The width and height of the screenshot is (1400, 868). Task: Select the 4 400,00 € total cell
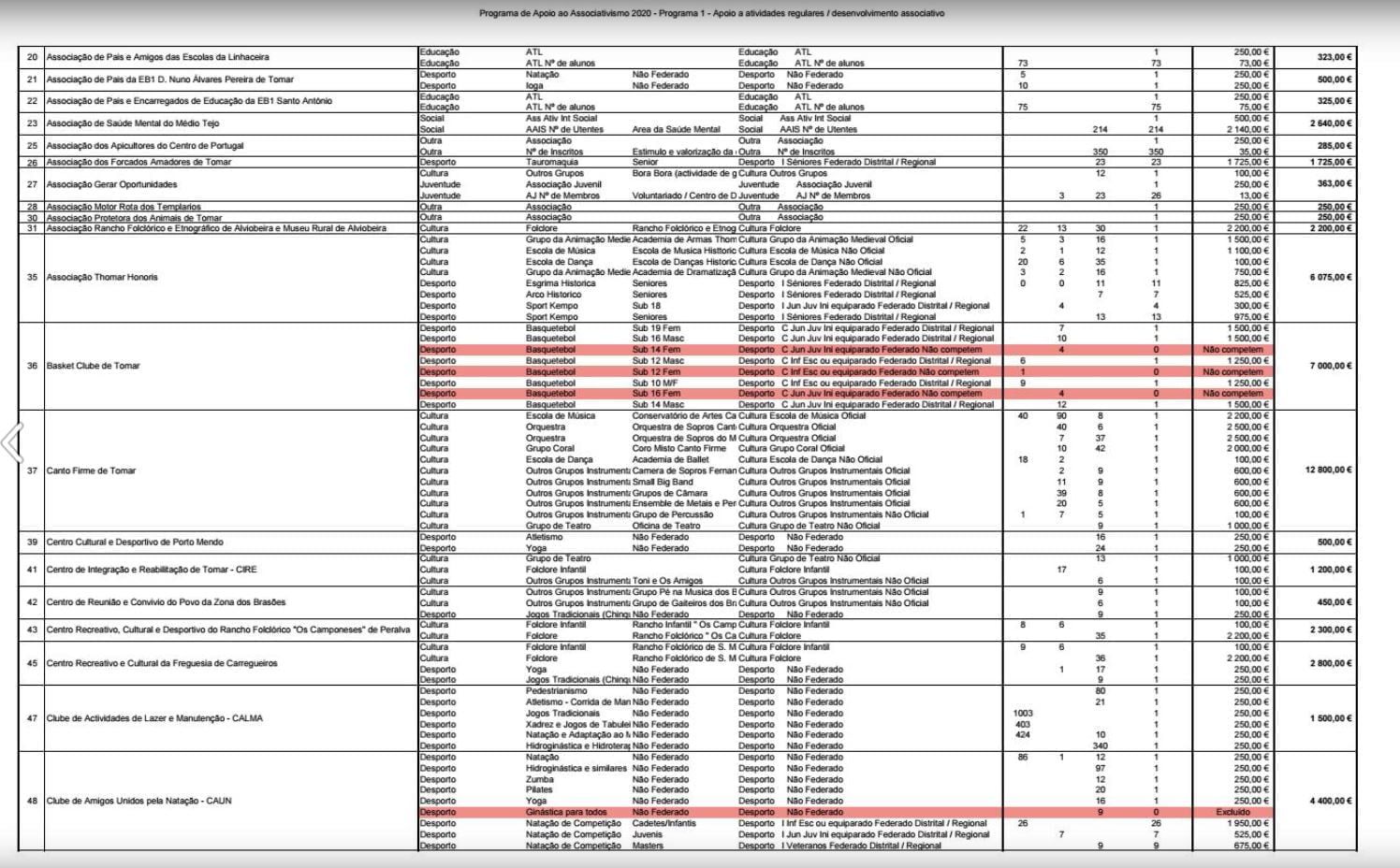tap(1330, 801)
